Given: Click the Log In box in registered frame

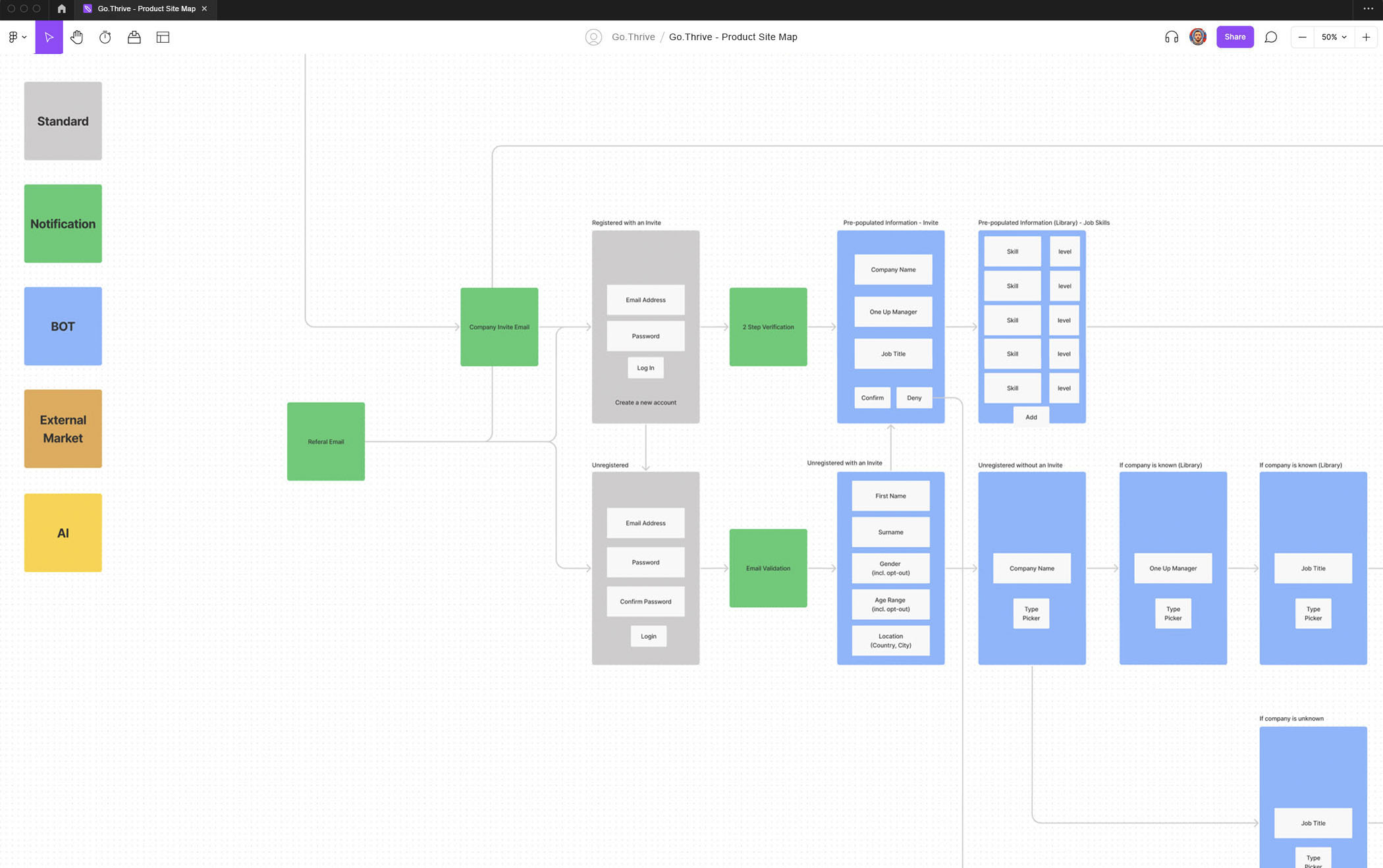Looking at the screenshot, I should pyautogui.click(x=645, y=368).
